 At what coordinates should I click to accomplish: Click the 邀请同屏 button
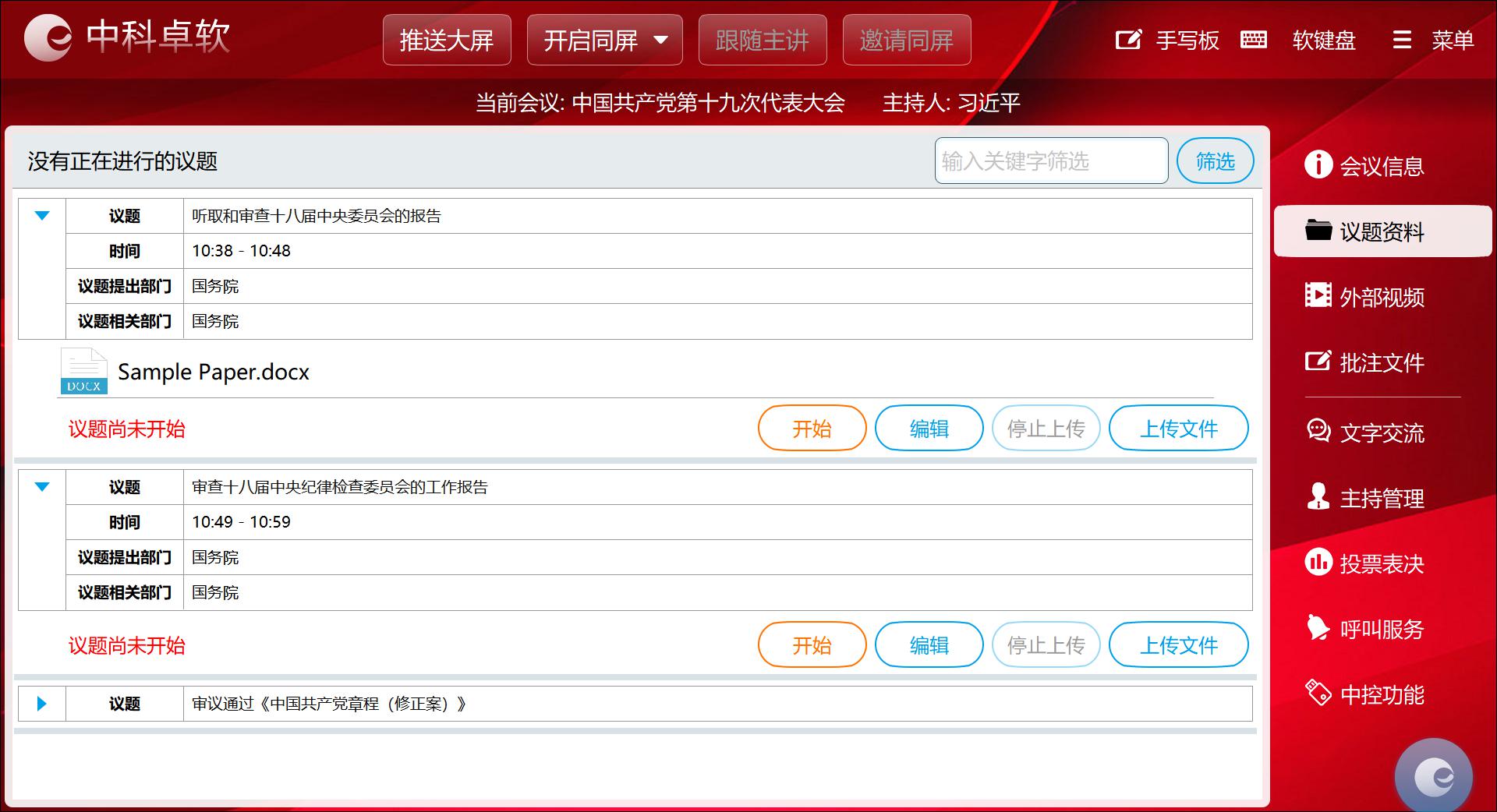907,40
